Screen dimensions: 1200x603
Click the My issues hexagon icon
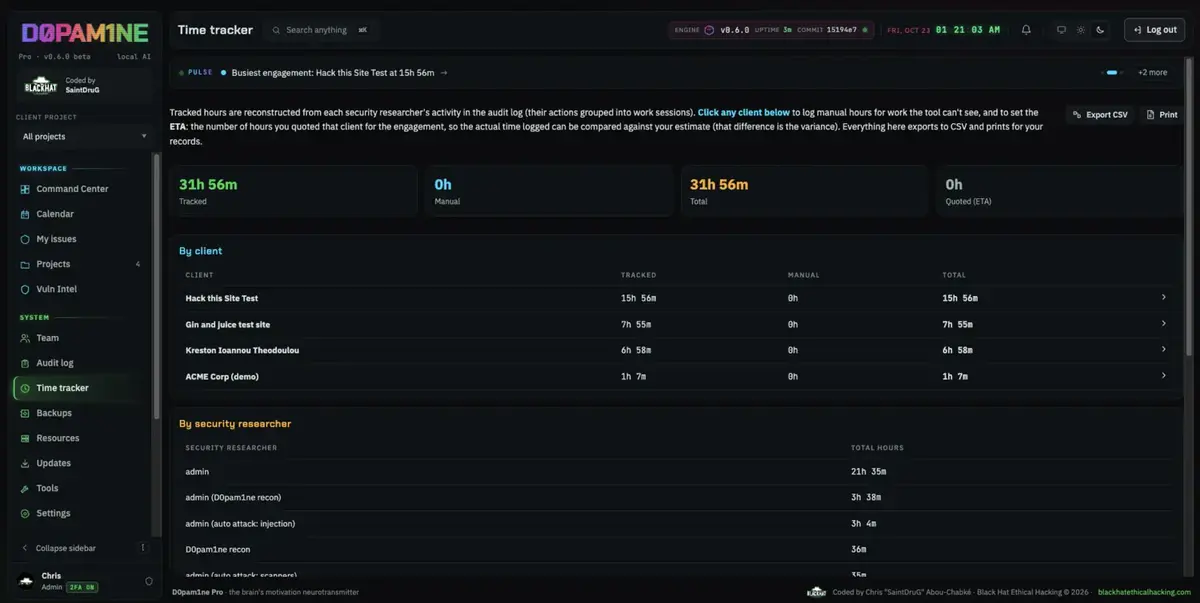(25, 239)
